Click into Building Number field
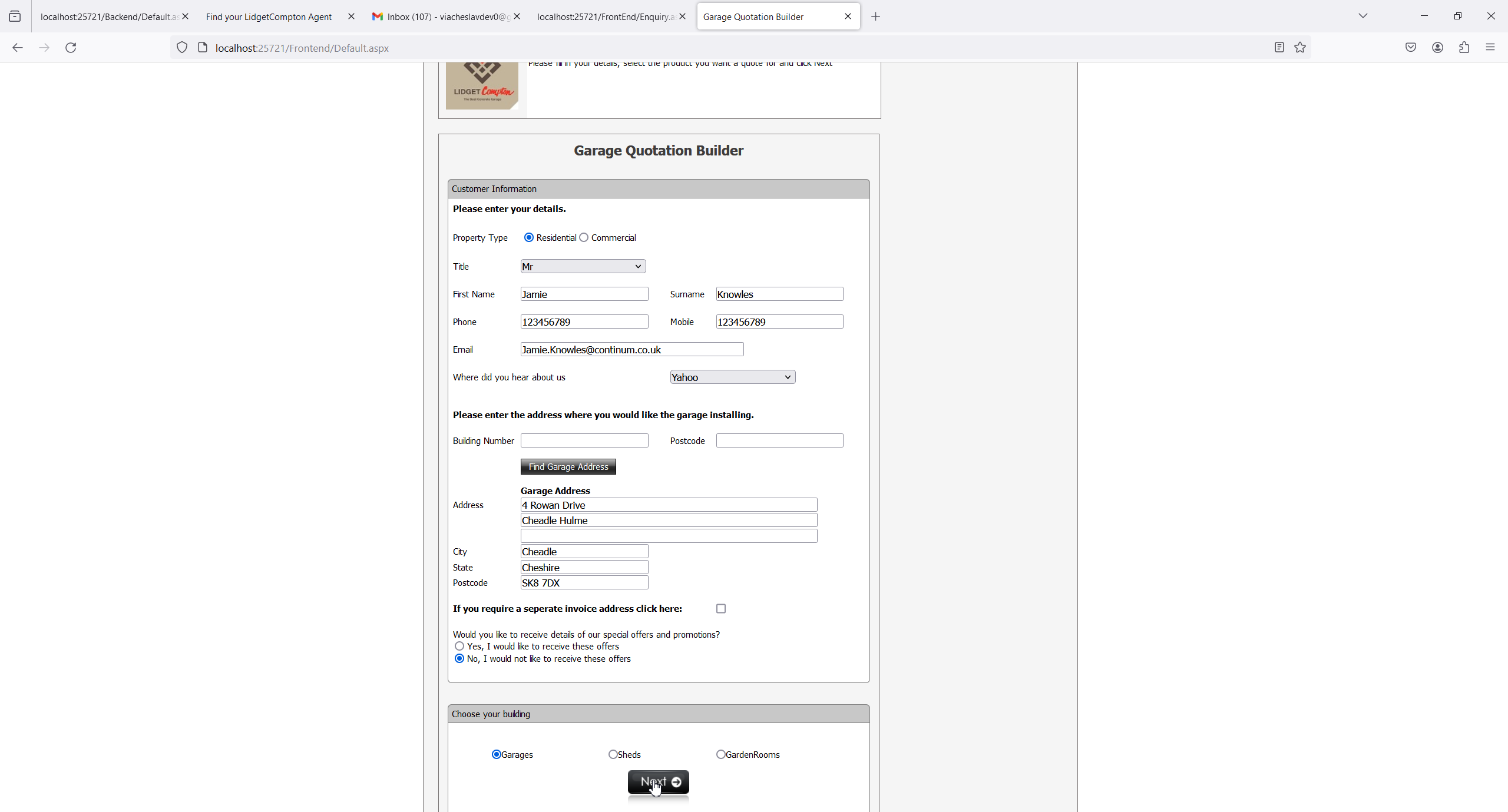1508x812 pixels. [x=584, y=440]
